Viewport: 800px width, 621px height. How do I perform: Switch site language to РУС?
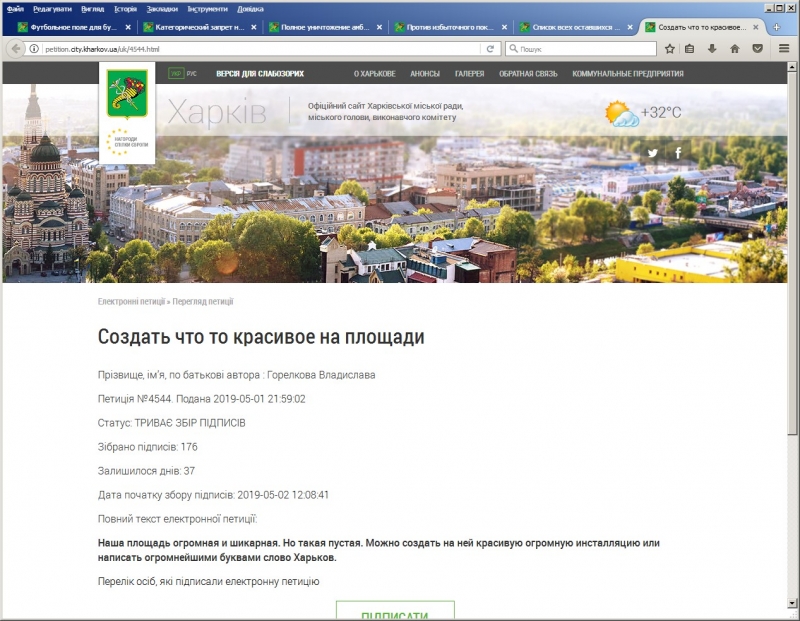[x=192, y=73]
